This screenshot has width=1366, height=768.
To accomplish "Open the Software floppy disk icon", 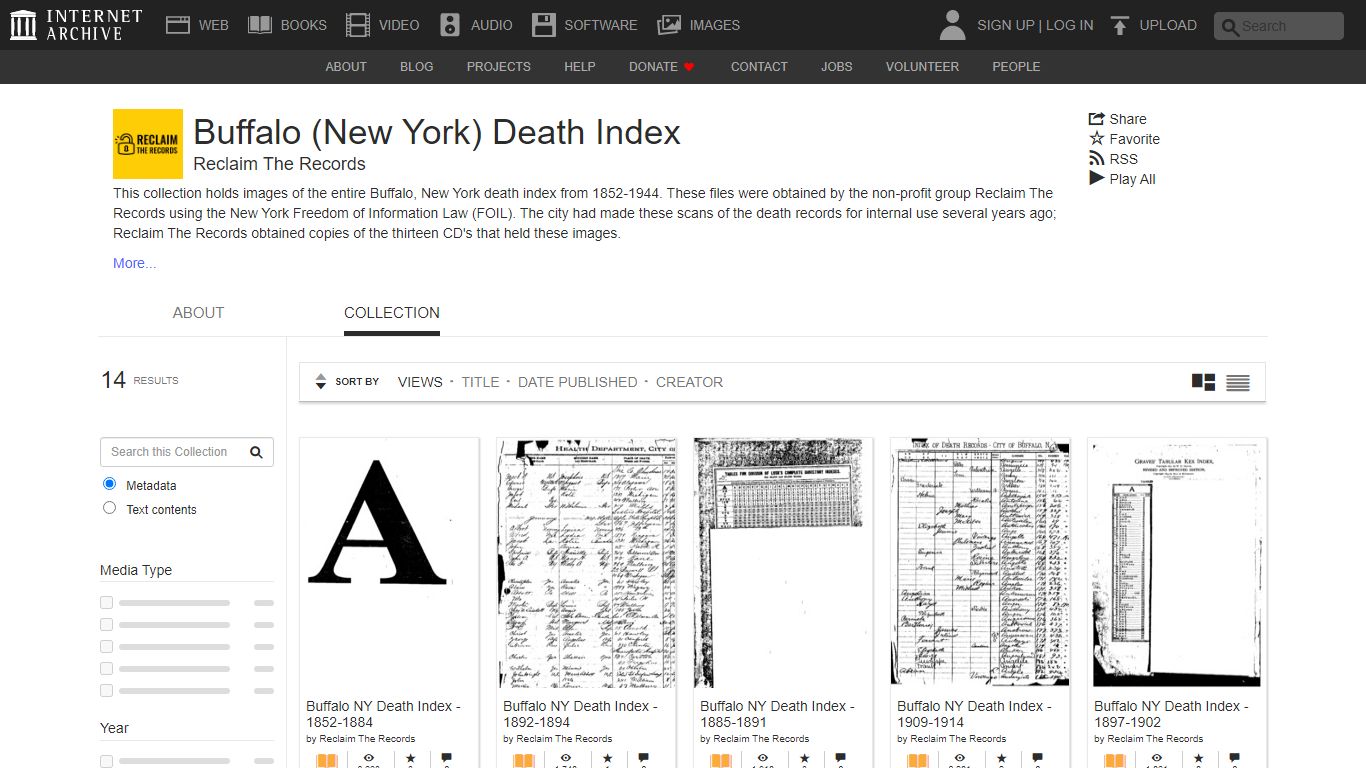I will click(x=543, y=25).
